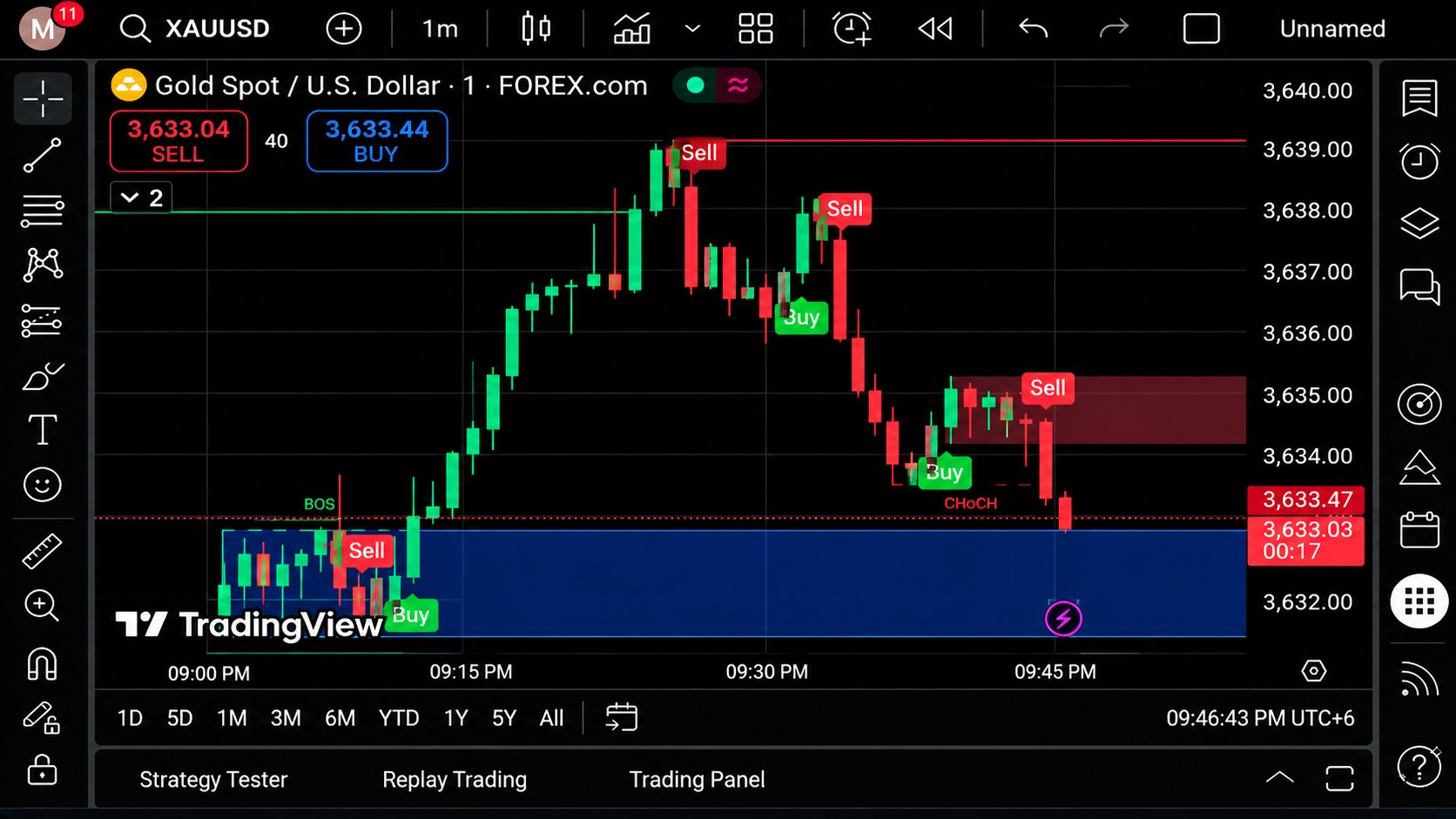1456x819 pixels.
Task: Select the 1m timeframe interval
Action: (440, 29)
